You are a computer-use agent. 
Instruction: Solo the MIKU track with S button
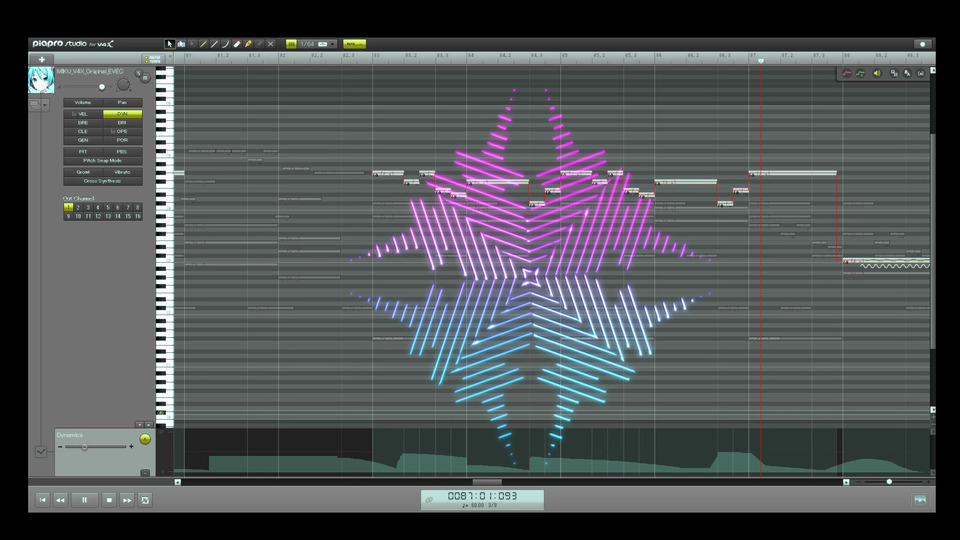click(138, 73)
